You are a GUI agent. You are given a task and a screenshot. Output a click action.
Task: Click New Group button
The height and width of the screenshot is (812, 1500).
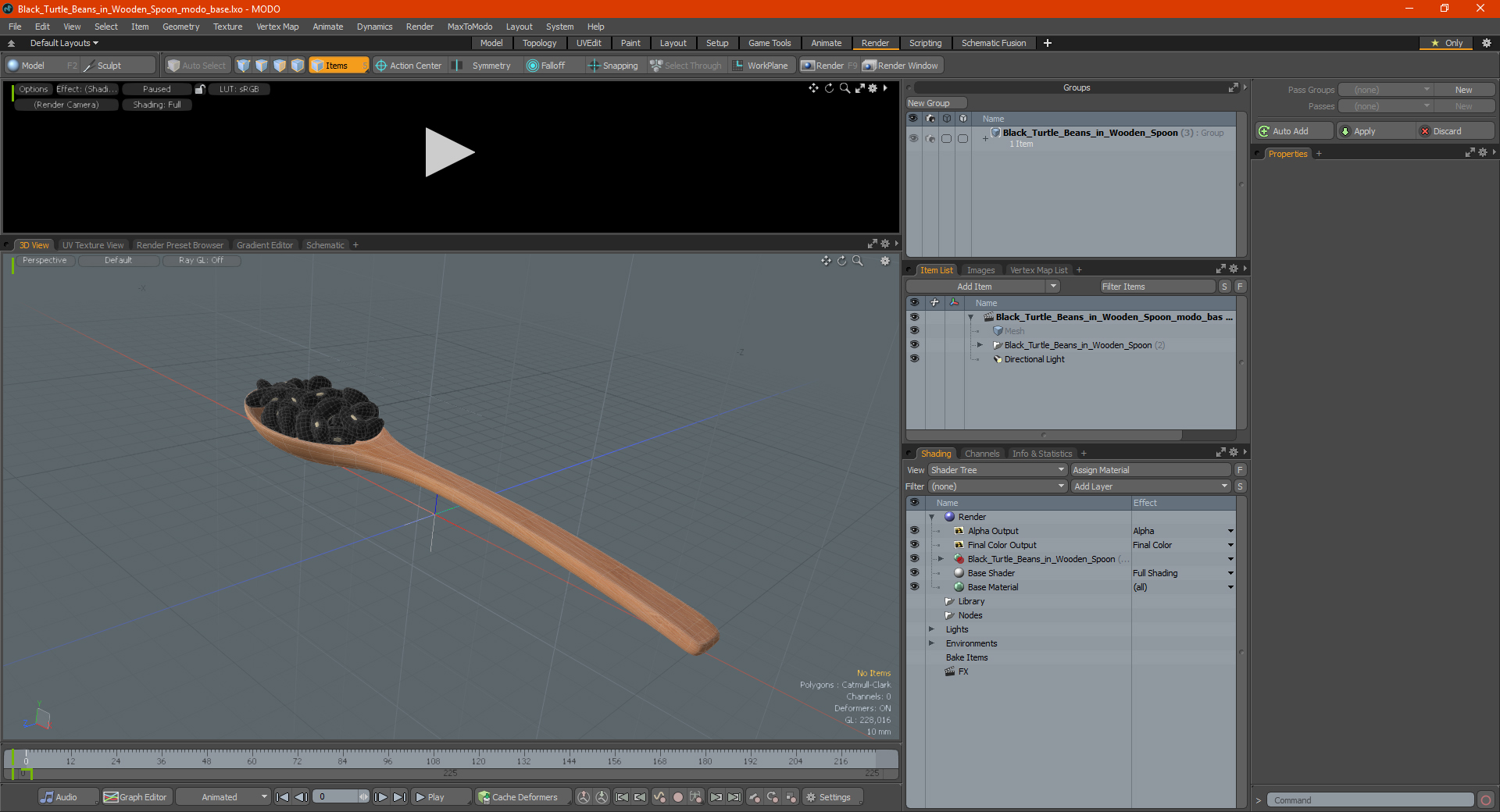coord(936,103)
